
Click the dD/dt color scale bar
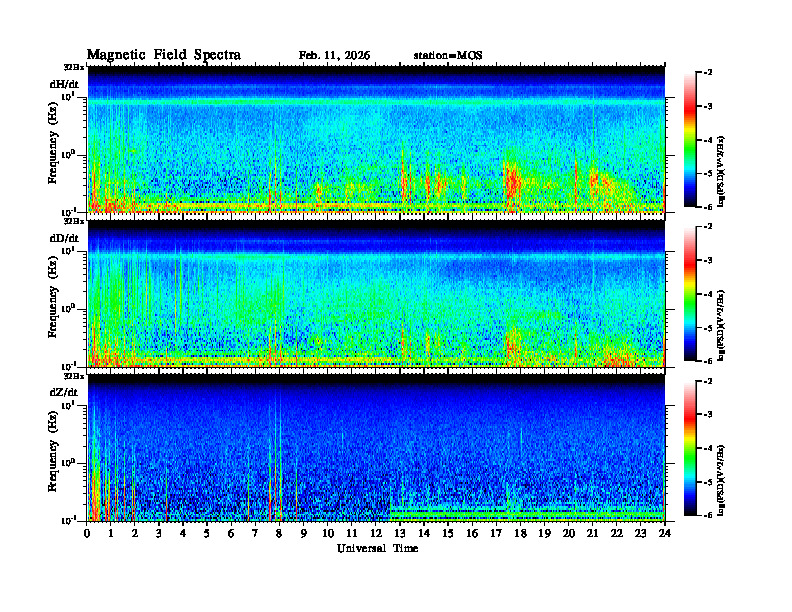point(689,294)
